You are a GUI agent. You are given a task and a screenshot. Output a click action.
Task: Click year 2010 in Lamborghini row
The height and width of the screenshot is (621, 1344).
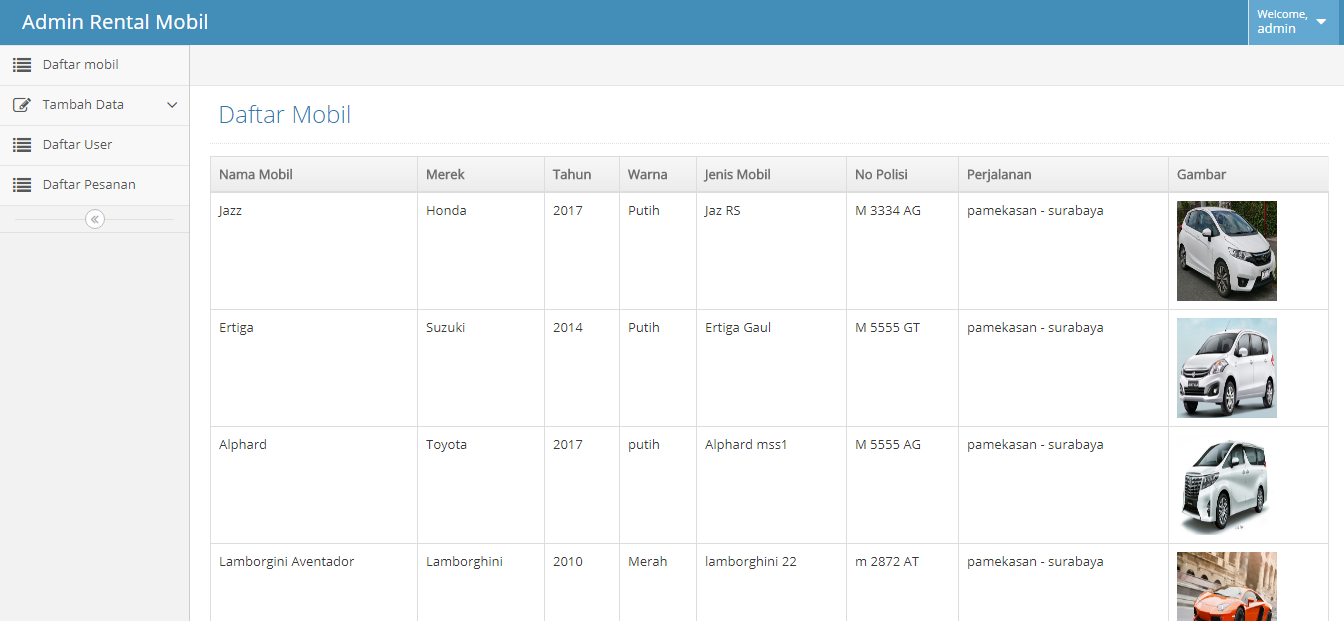pos(568,562)
